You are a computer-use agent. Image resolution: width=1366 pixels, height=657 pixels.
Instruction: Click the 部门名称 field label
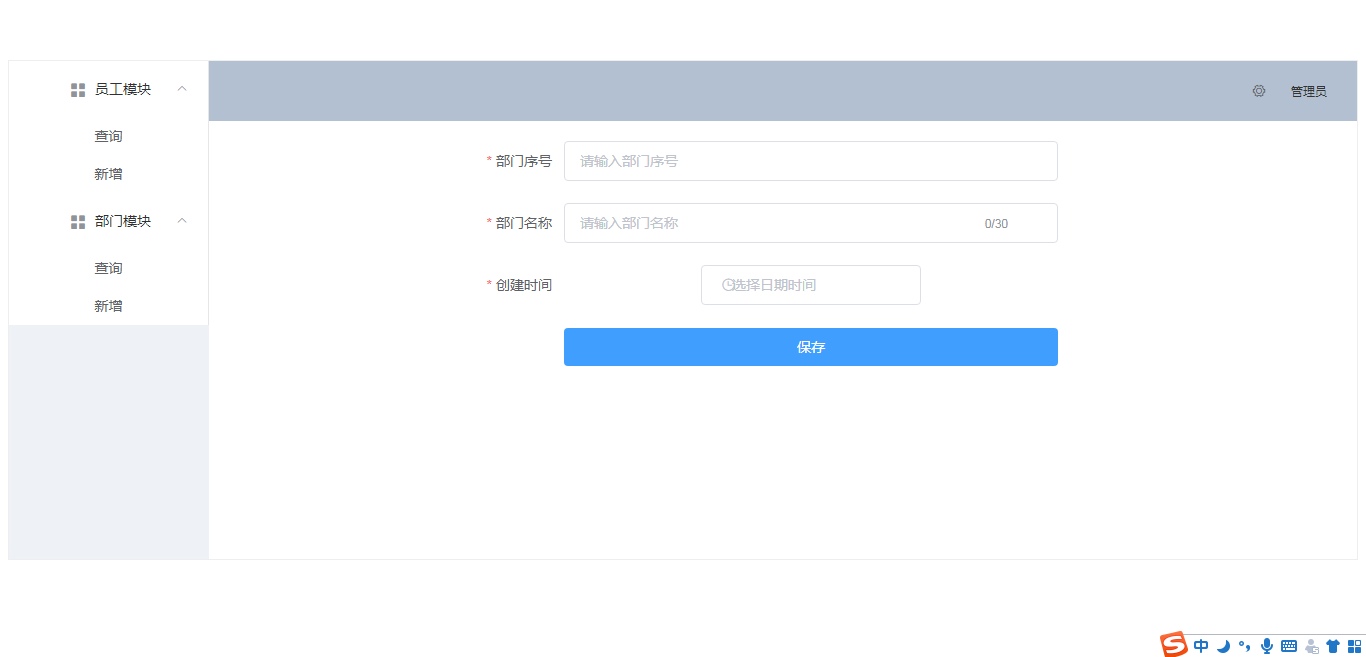click(x=524, y=223)
